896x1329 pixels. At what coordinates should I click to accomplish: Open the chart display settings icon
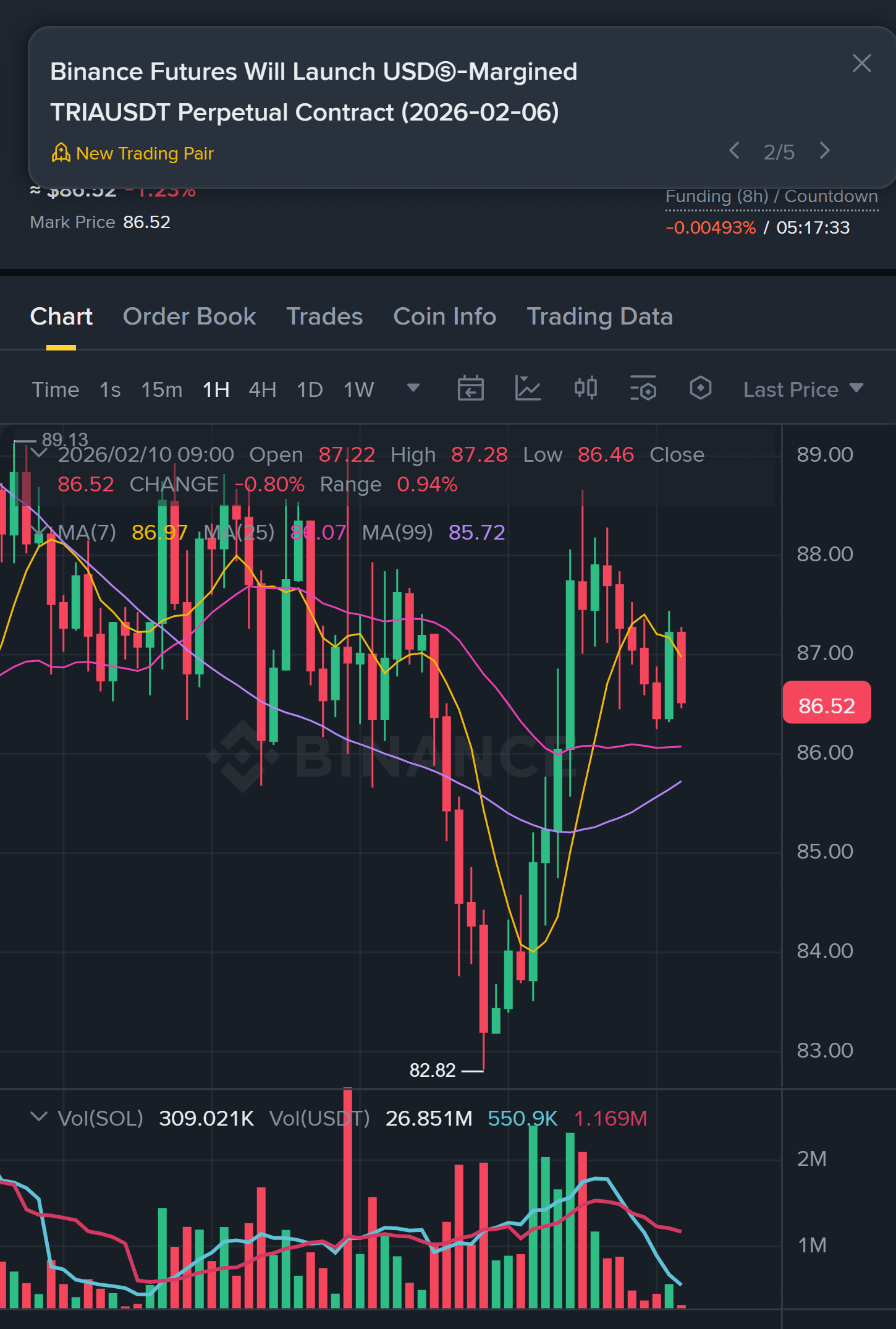point(643,389)
